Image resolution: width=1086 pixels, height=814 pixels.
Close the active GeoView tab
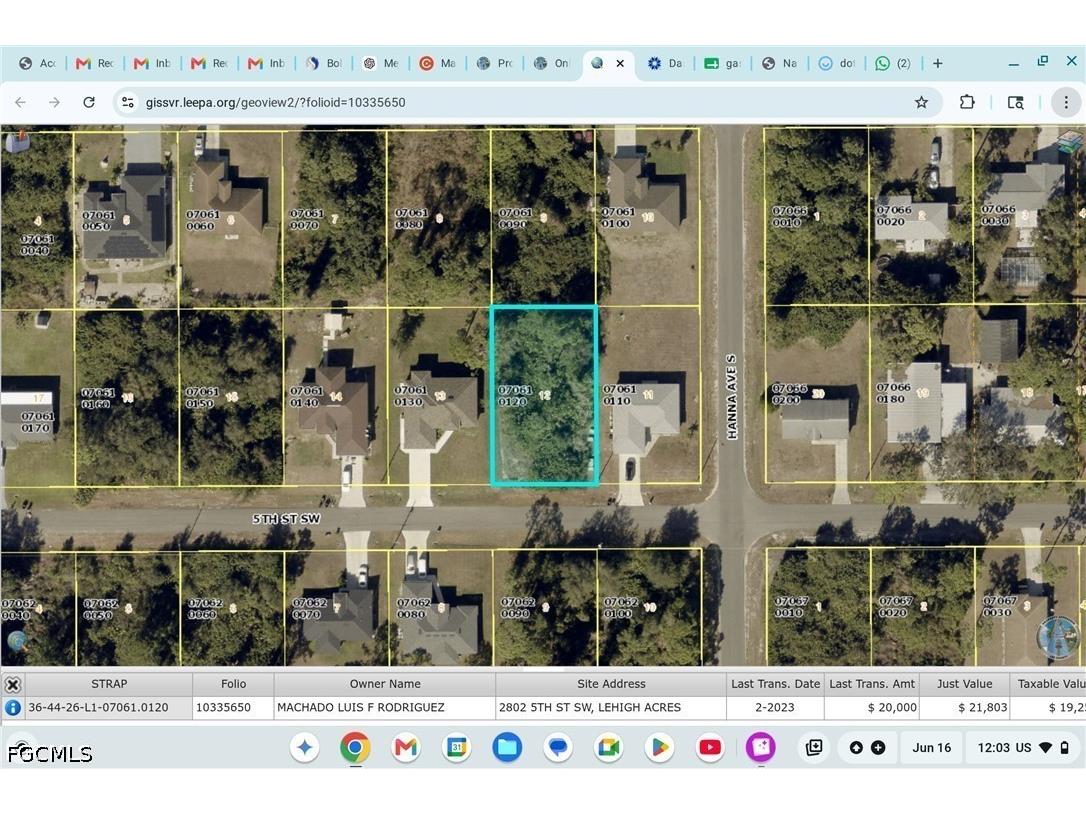point(620,63)
